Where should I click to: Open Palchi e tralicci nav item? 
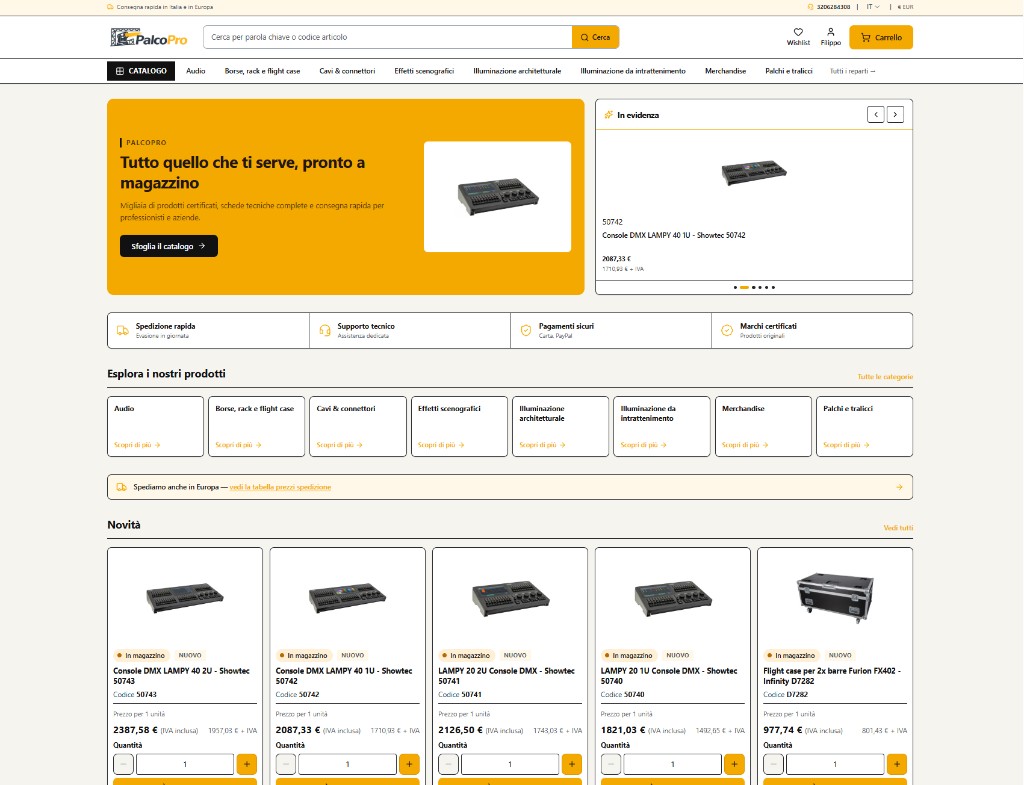789,71
